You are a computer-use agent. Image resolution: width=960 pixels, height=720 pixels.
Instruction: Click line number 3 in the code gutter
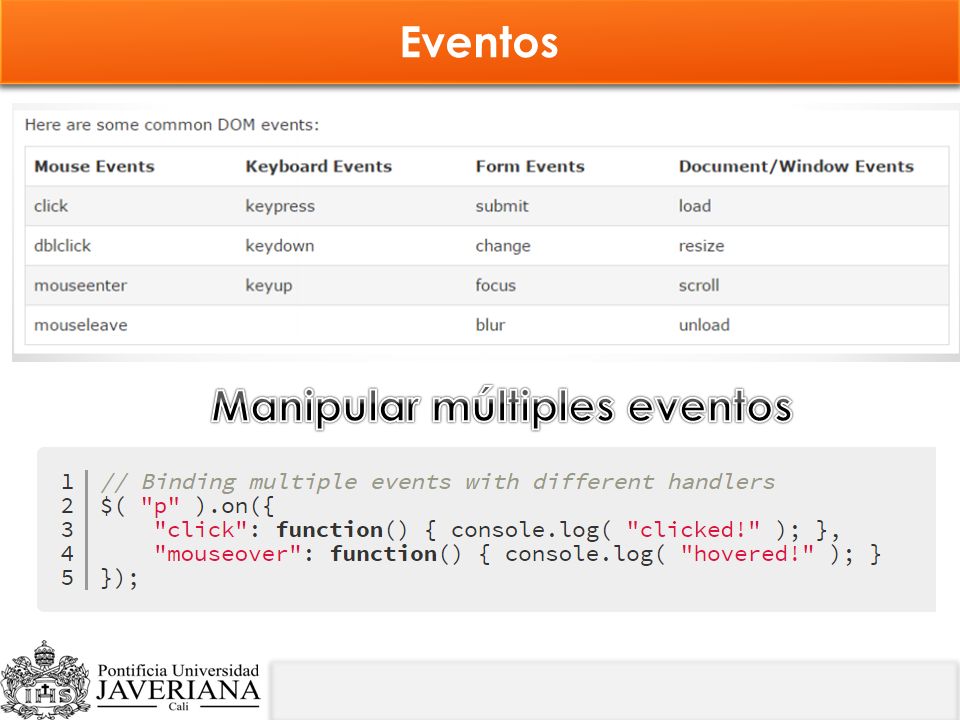(x=67, y=530)
